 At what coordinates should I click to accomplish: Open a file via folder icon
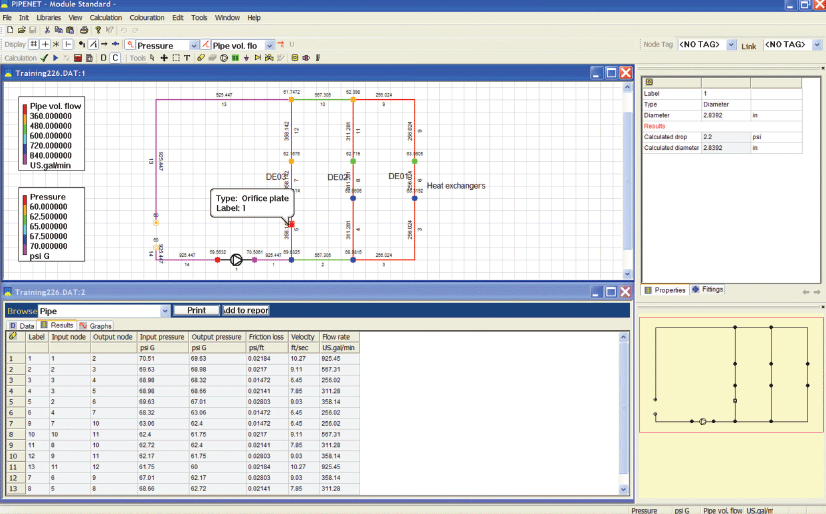[21, 31]
